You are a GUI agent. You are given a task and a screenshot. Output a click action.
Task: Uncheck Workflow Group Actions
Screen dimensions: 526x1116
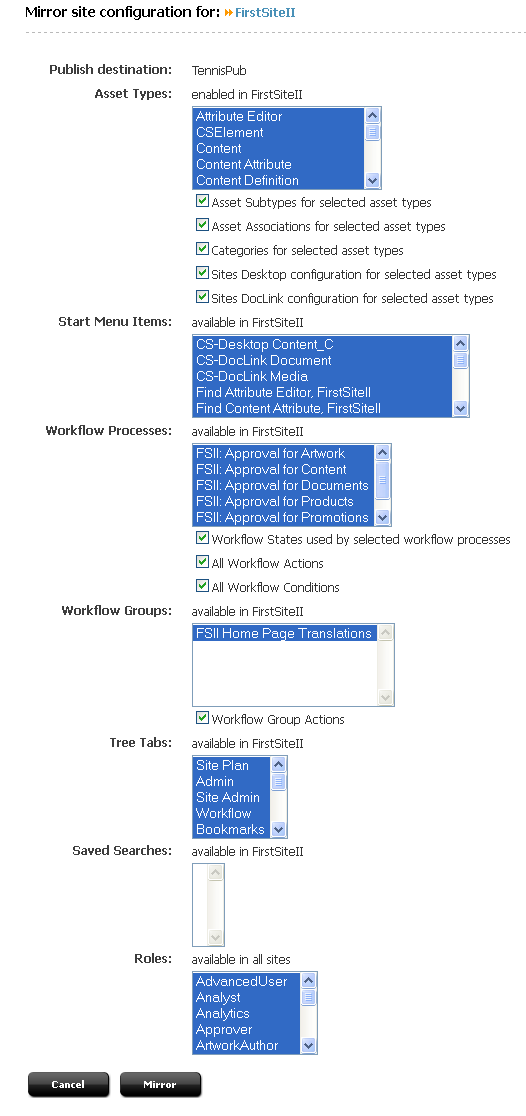202,718
